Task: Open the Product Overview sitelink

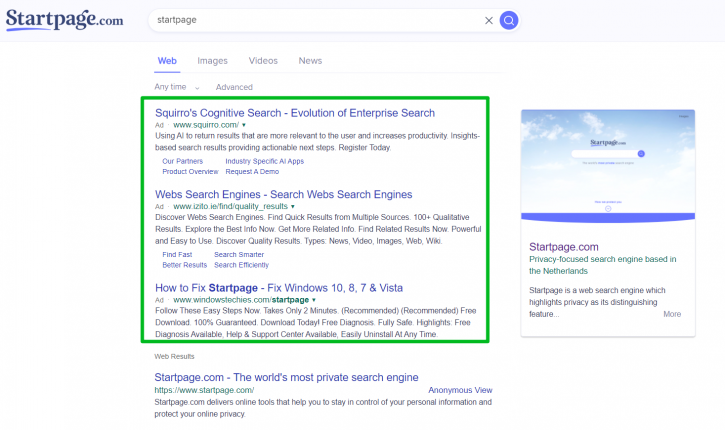Action: click(190, 172)
